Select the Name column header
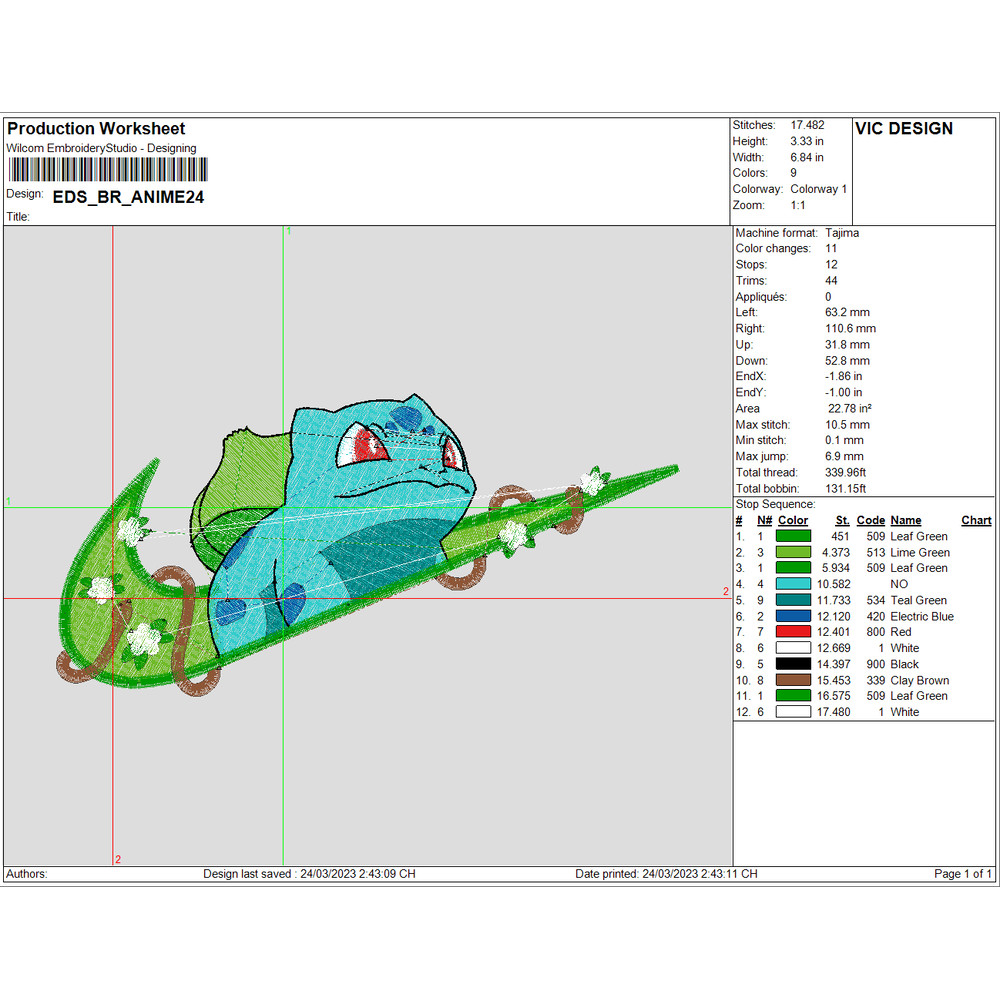The height and width of the screenshot is (1000, 1000). [x=906, y=520]
